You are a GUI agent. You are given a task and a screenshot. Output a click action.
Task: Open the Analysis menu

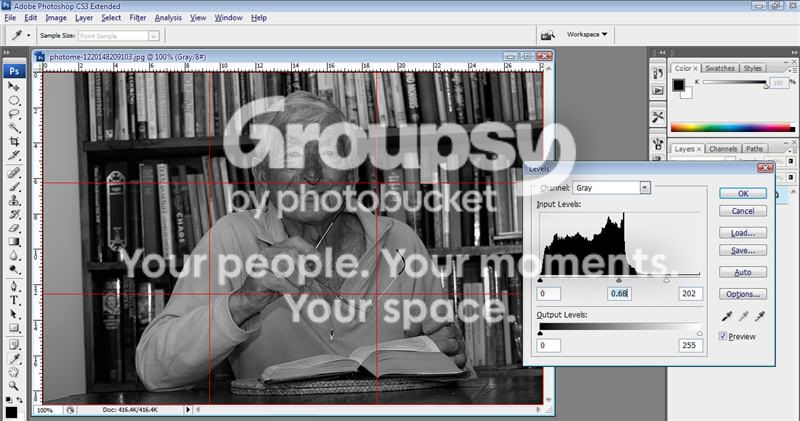coord(168,17)
